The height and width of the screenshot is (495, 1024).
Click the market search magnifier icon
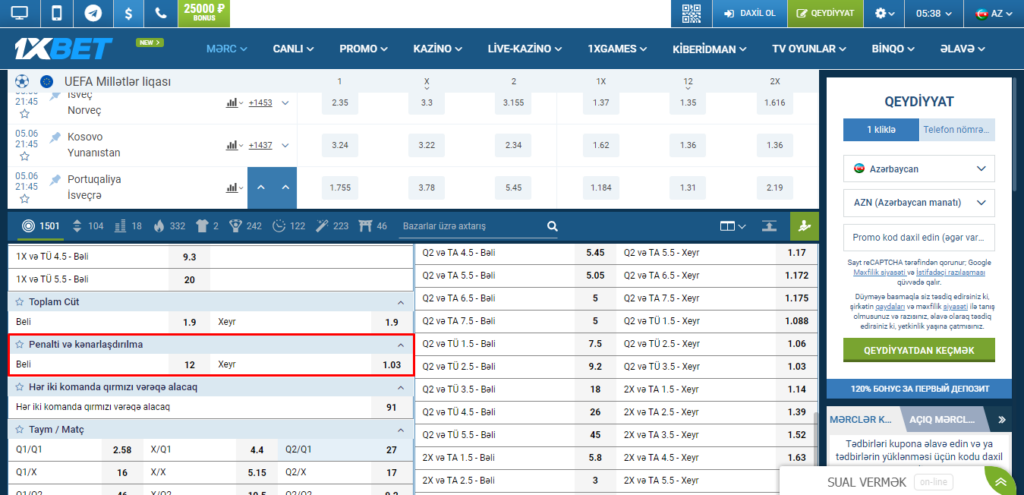(552, 226)
